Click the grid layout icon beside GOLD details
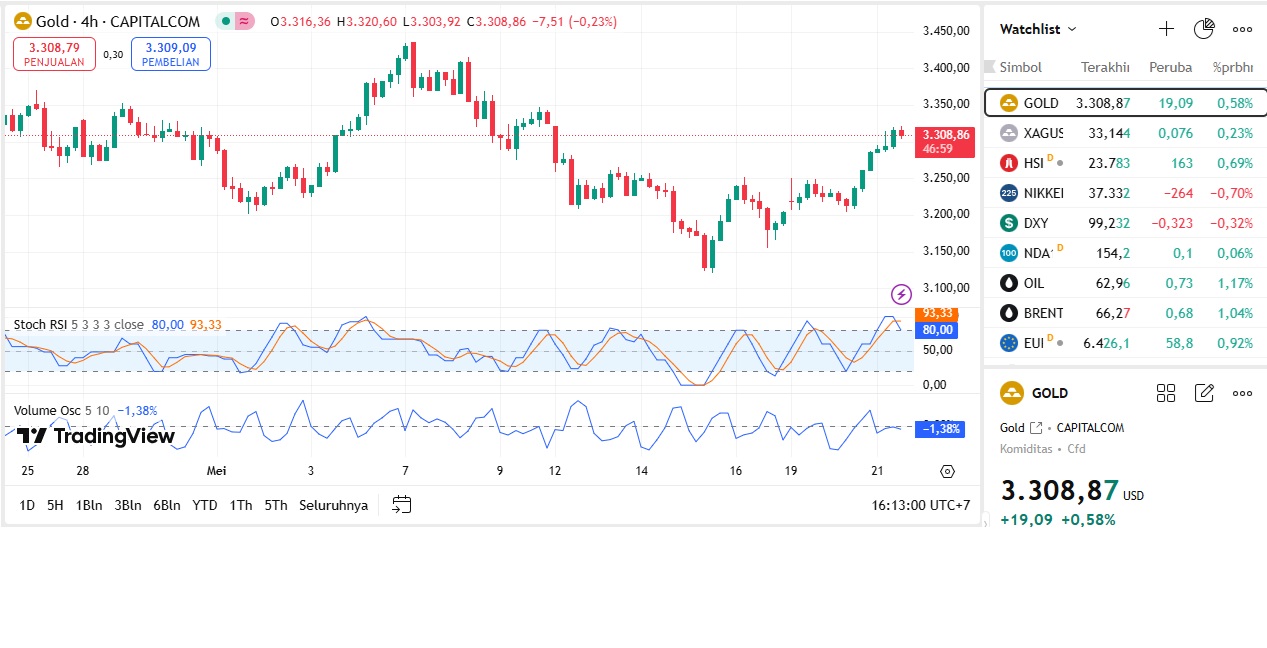Viewport: 1267px width, 648px height. pos(1166,393)
